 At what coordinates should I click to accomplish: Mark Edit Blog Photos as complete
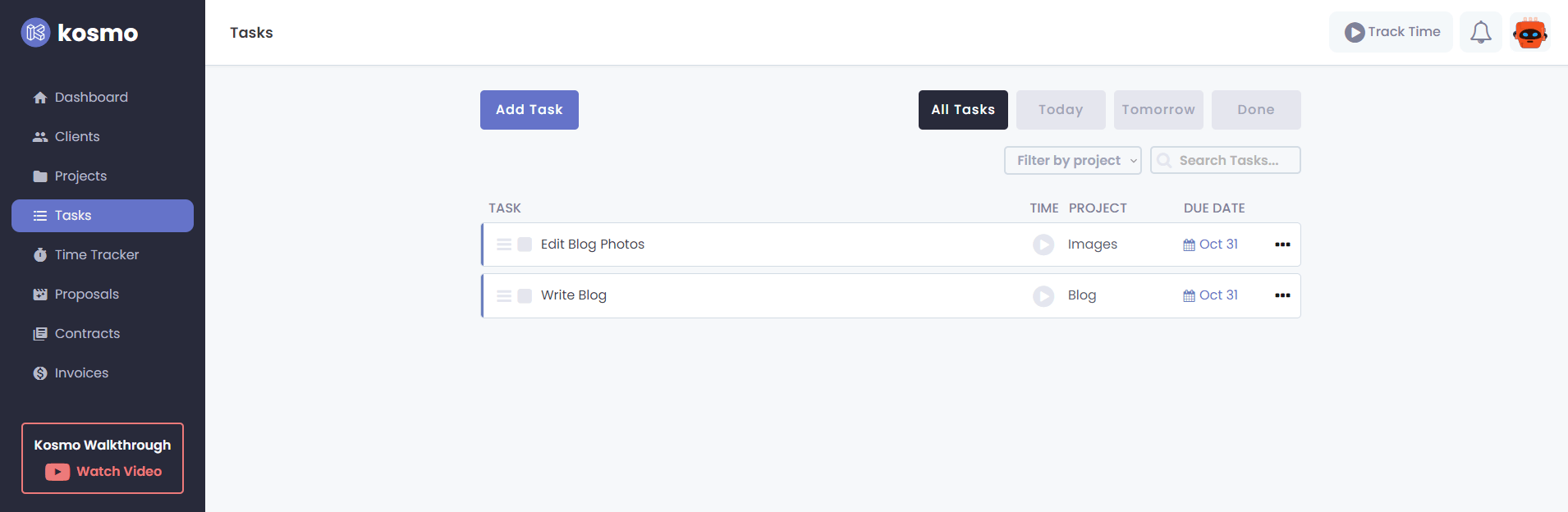pyautogui.click(x=525, y=245)
